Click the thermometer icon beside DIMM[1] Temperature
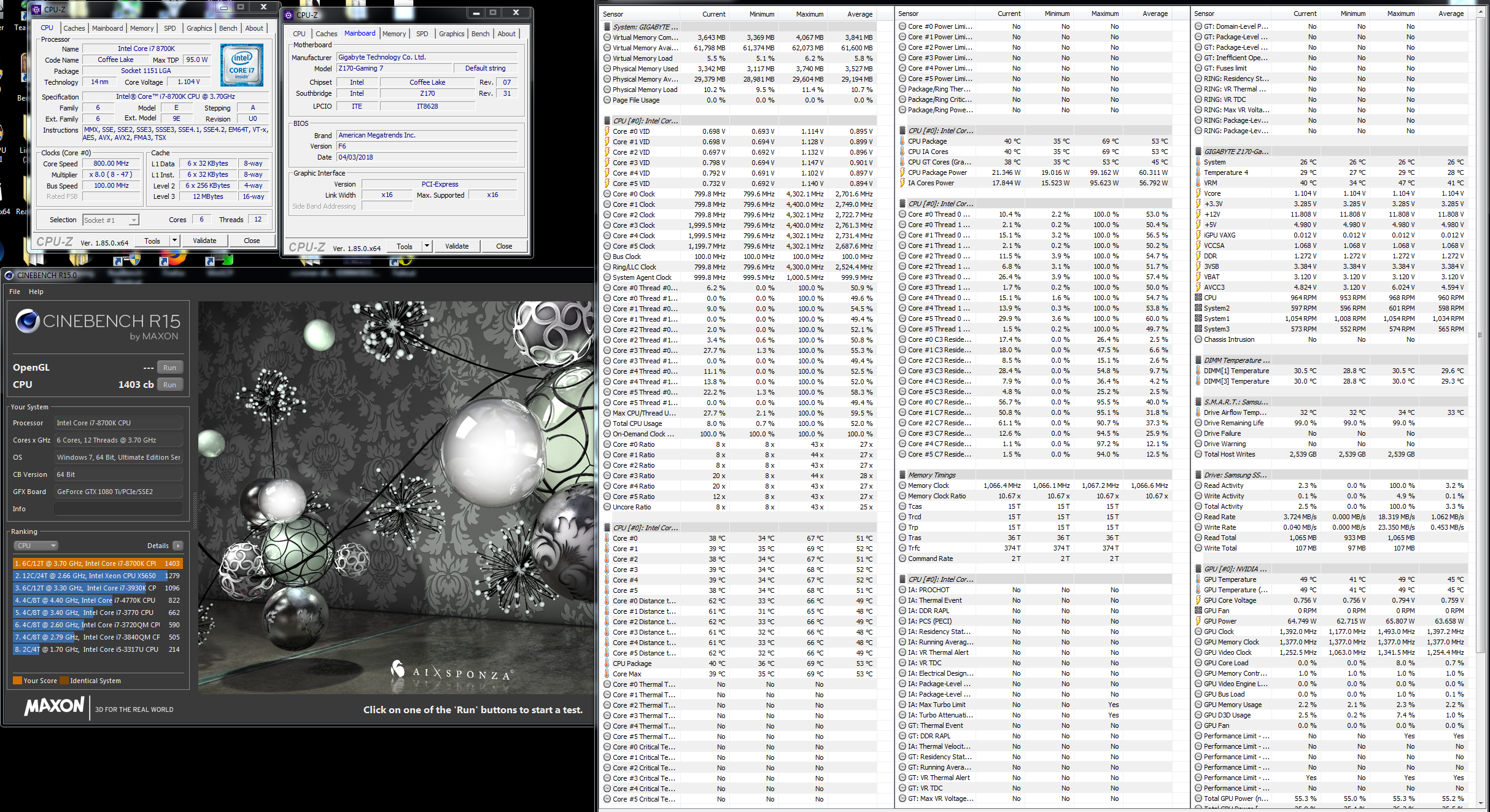 [x=1198, y=371]
